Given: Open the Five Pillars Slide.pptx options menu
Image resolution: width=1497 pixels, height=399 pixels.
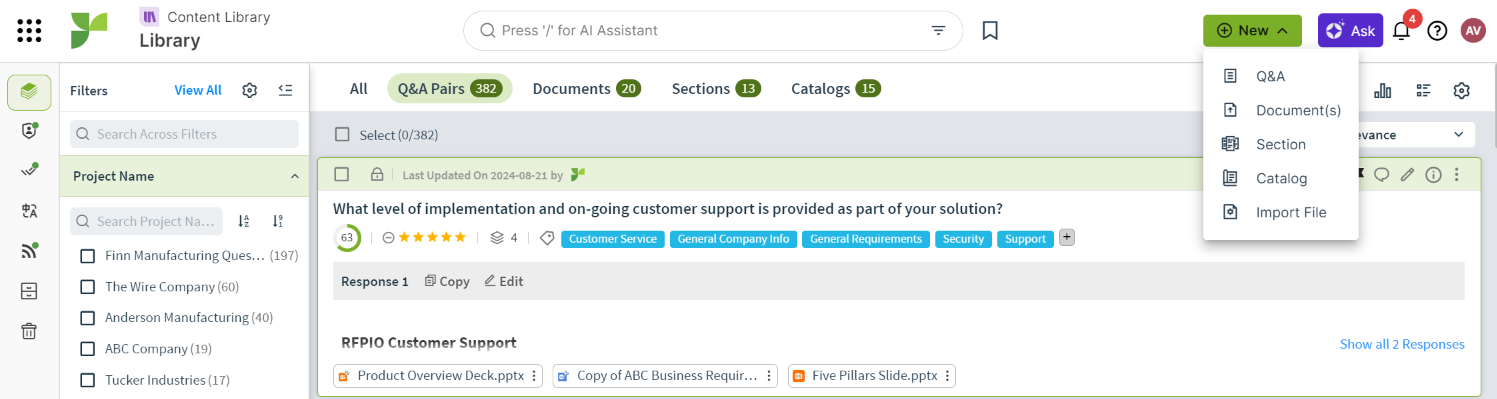Looking at the screenshot, I should [947, 376].
